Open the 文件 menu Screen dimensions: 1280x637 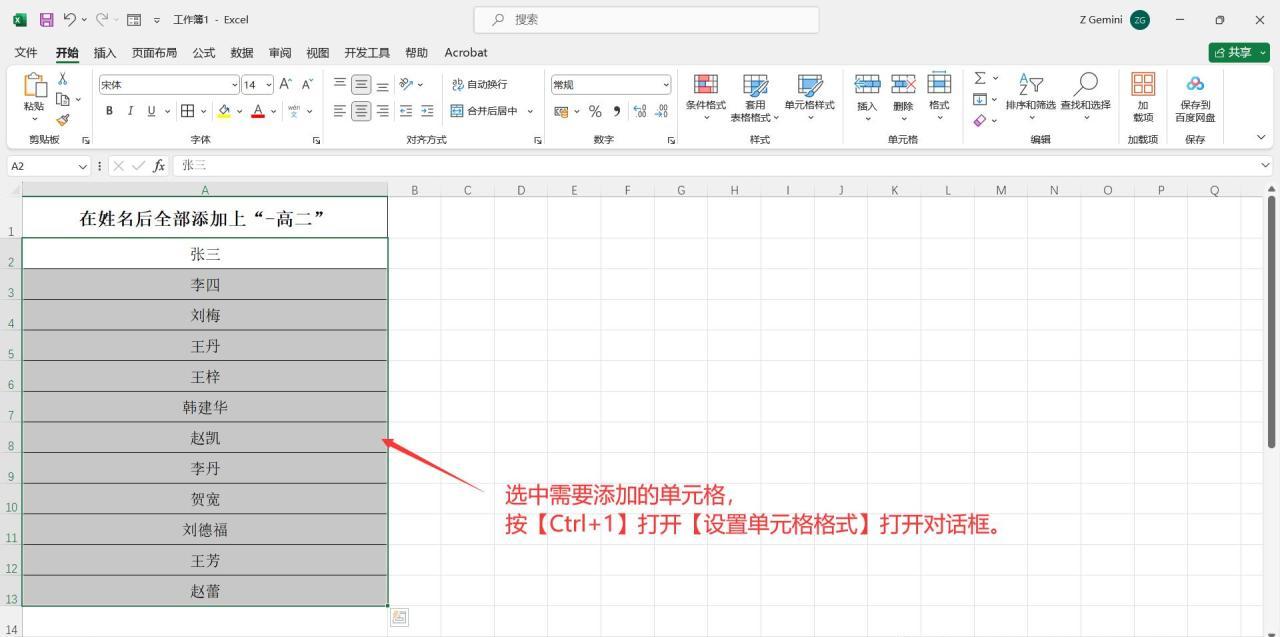pyautogui.click(x=26, y=52)
